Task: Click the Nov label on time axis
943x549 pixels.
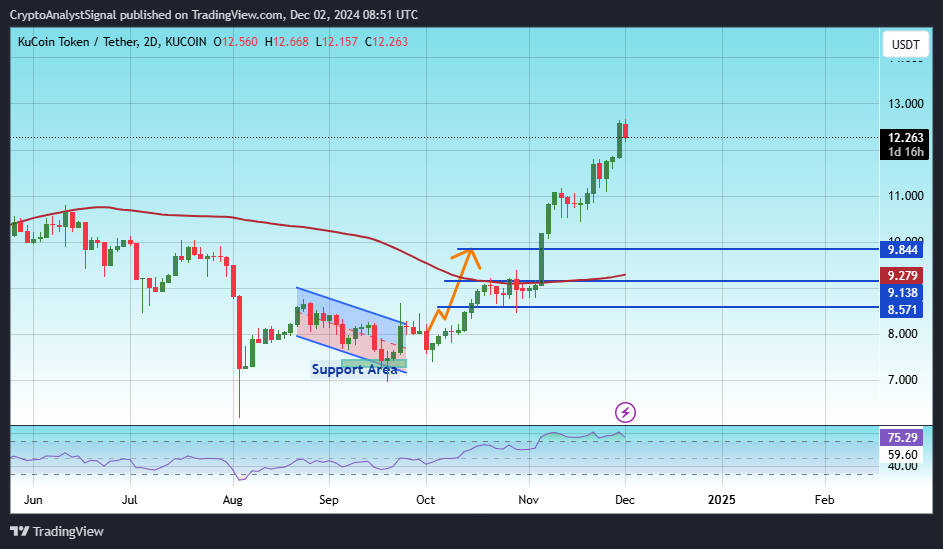Action: click(x=529, y=500)
